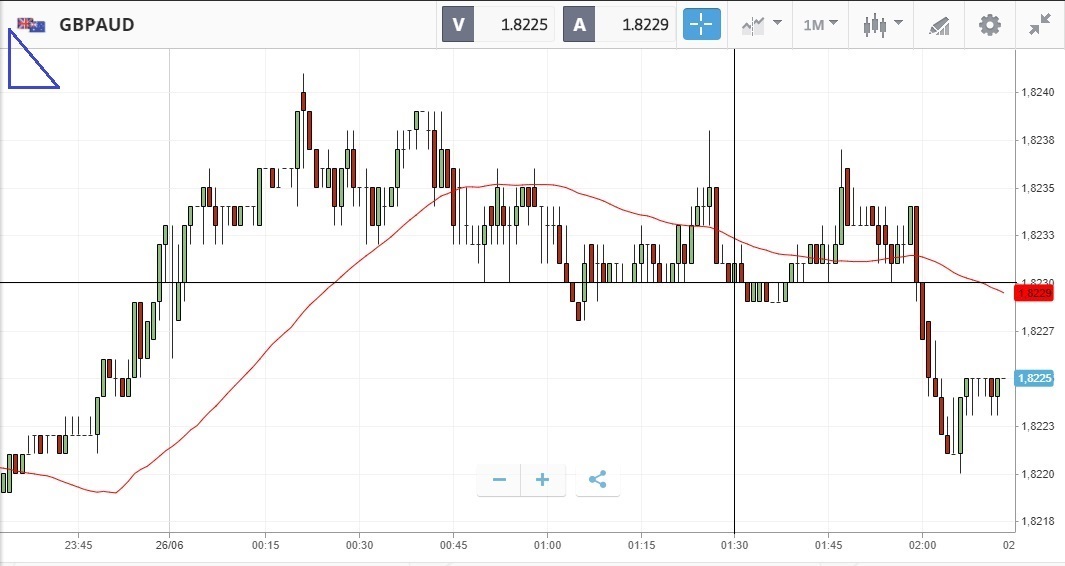Zoom out with the minus button
This screenshot has width=1065, height=566.
tap(499, 480)
